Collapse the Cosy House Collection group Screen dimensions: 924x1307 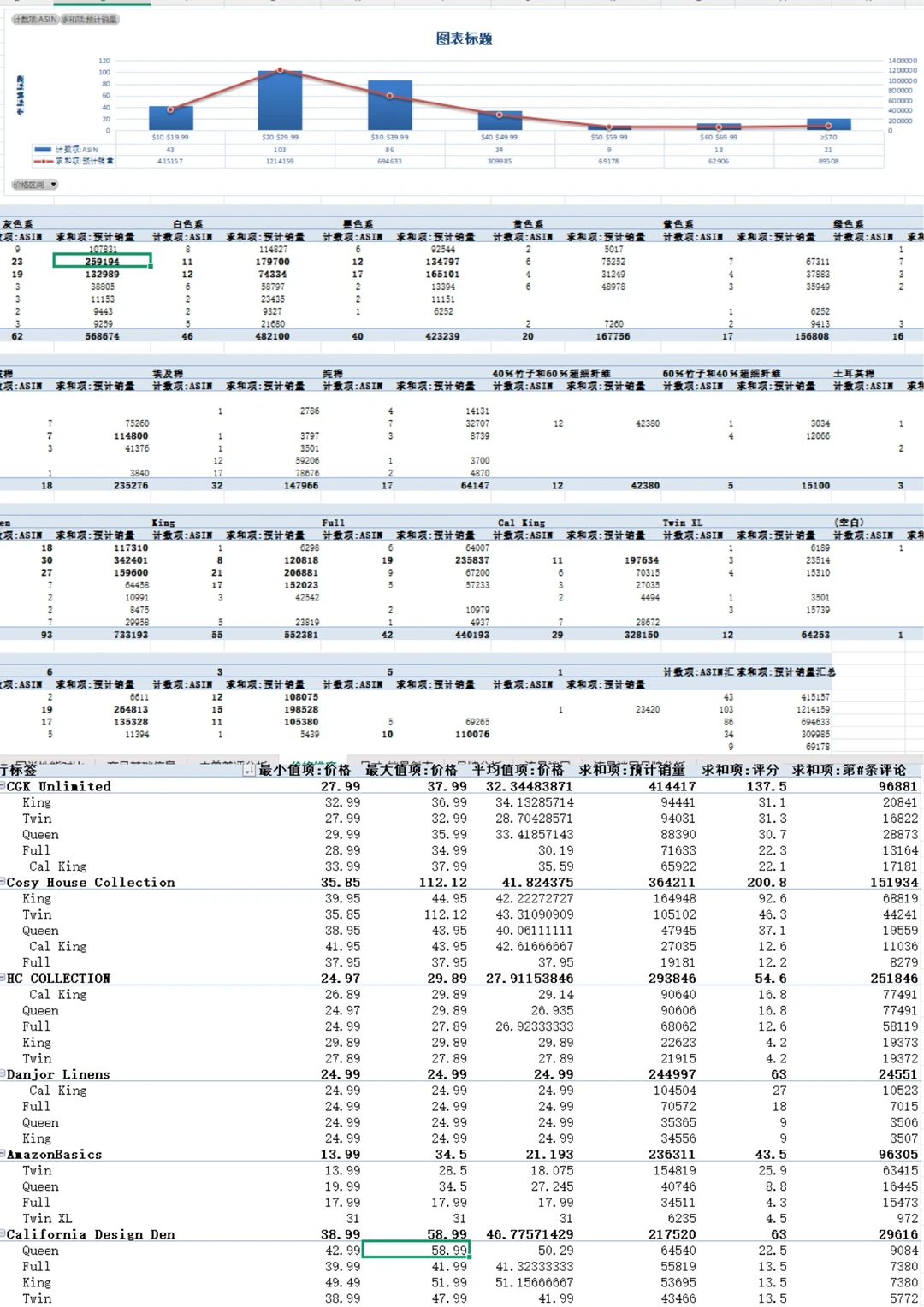(x=3, y=882)
